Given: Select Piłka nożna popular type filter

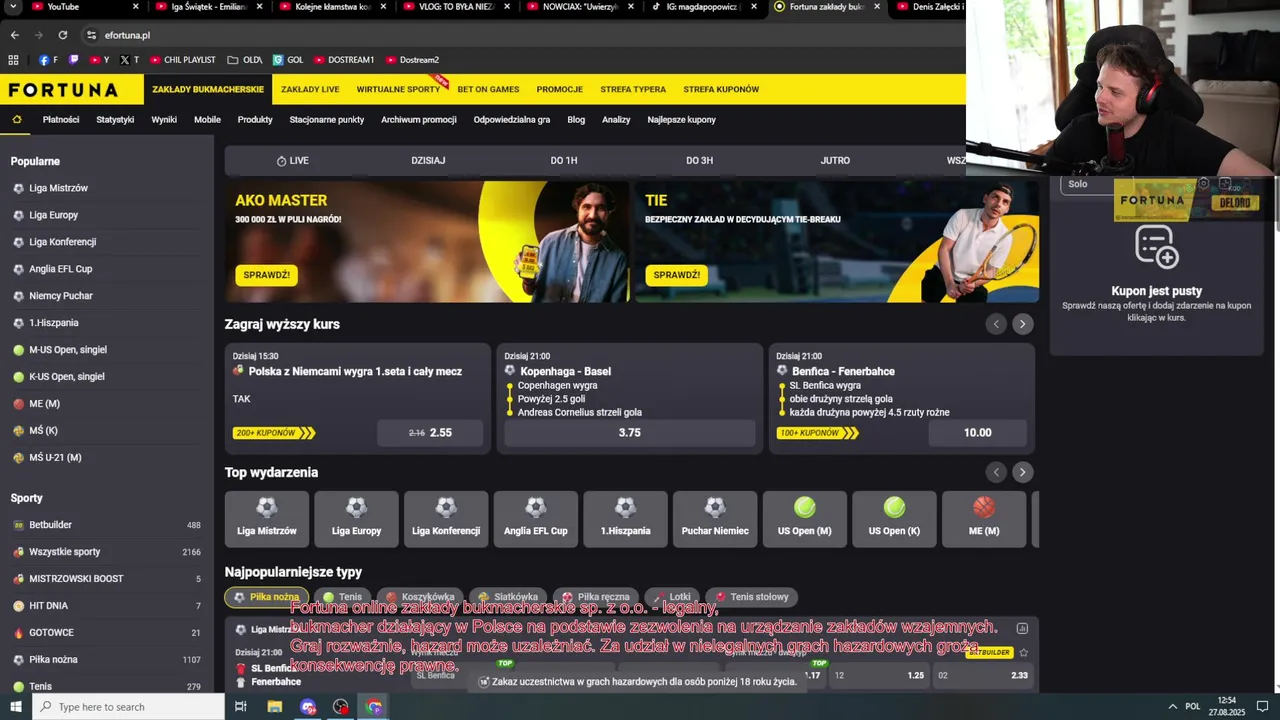Looking at the screenshot, I should [x=266, y=597].
